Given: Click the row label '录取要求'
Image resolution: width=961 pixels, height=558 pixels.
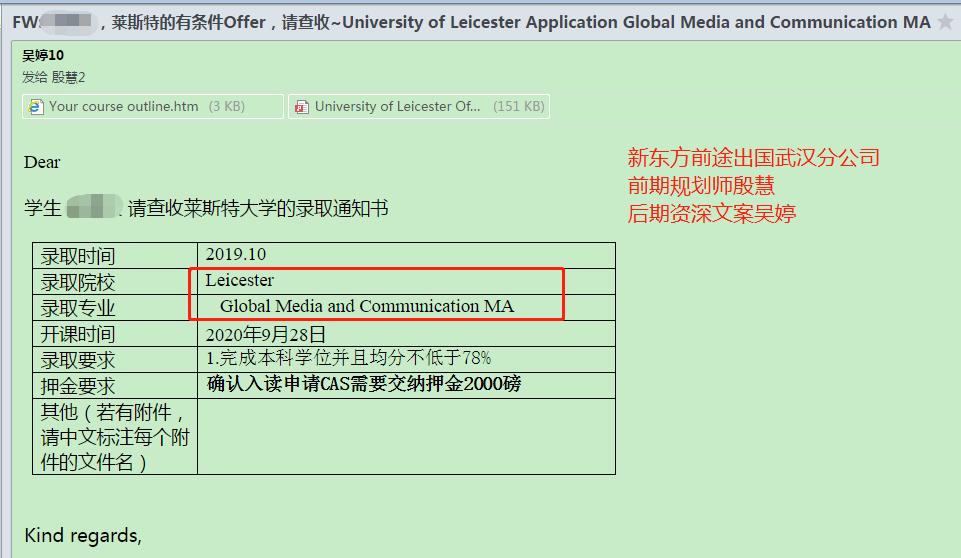Looking at the screenshot, I should pyautogui.click(x=78, y=361).
